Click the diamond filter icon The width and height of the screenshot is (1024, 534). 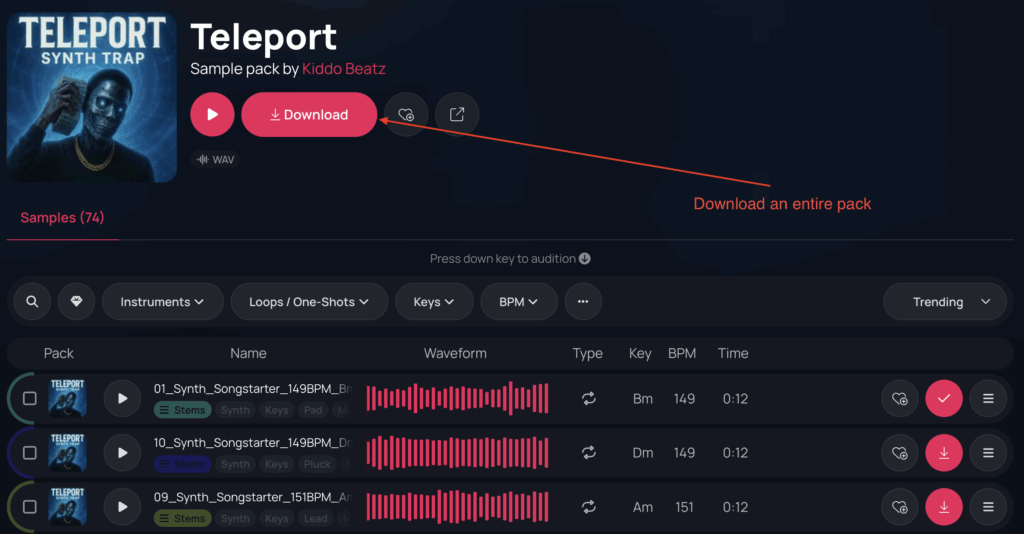click(77, 302)
